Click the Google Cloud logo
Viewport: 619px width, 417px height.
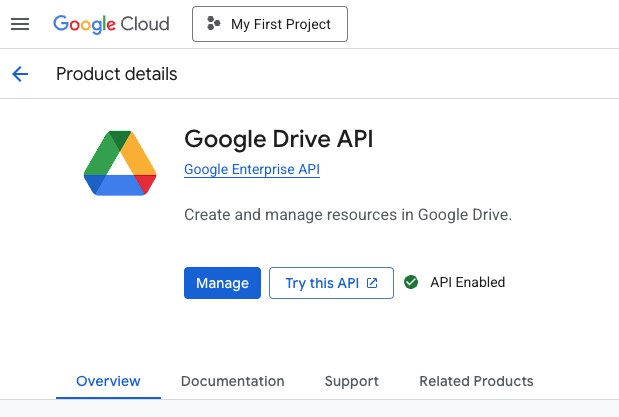tap(111, 24)
